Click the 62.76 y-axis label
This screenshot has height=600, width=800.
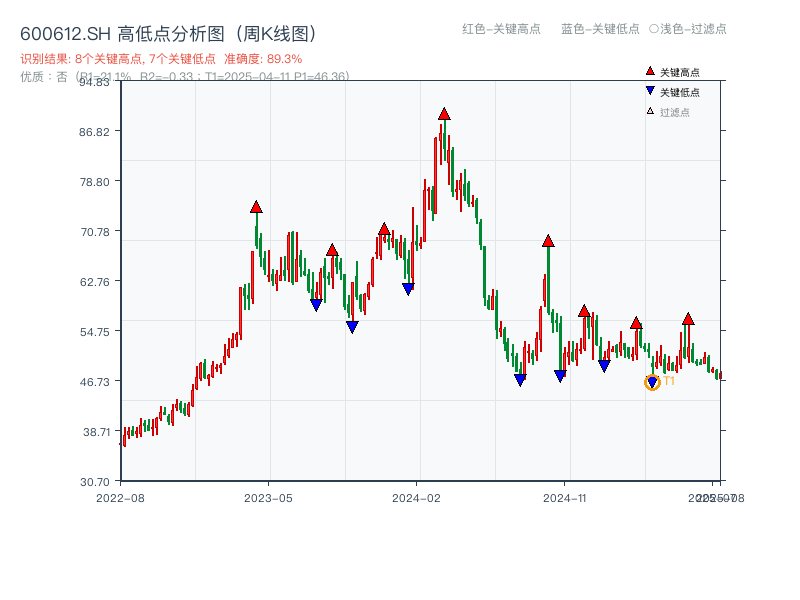click(x=94, y=282)
